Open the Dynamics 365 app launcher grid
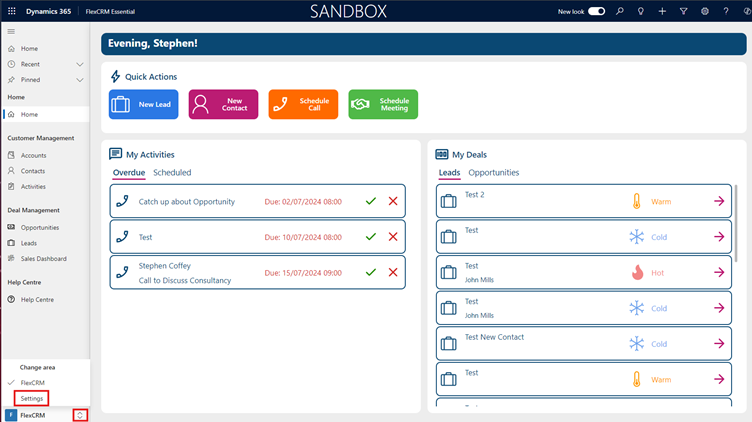 [x=11, y=11]
